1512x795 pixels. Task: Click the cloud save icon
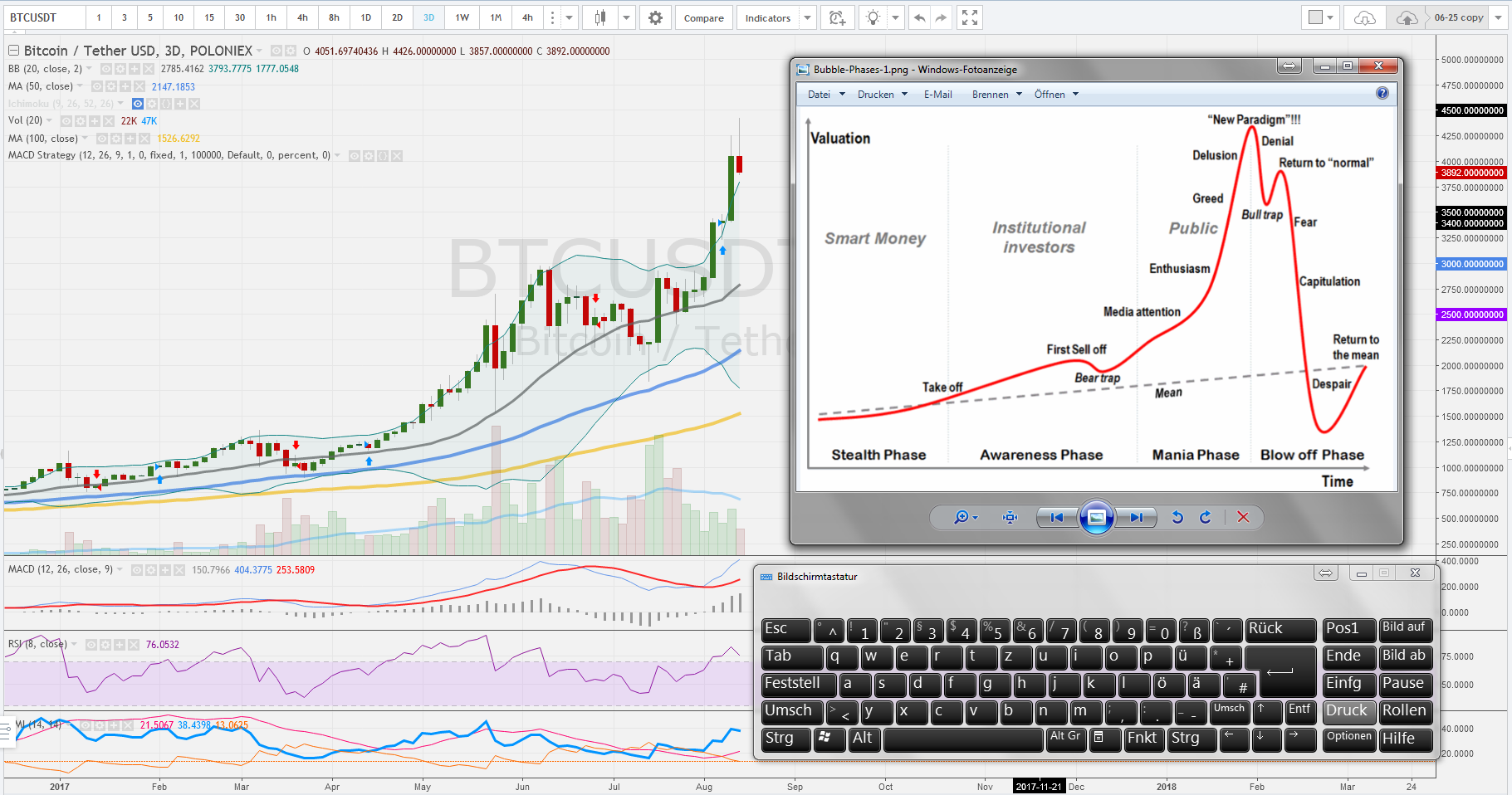click(1365, 17)
